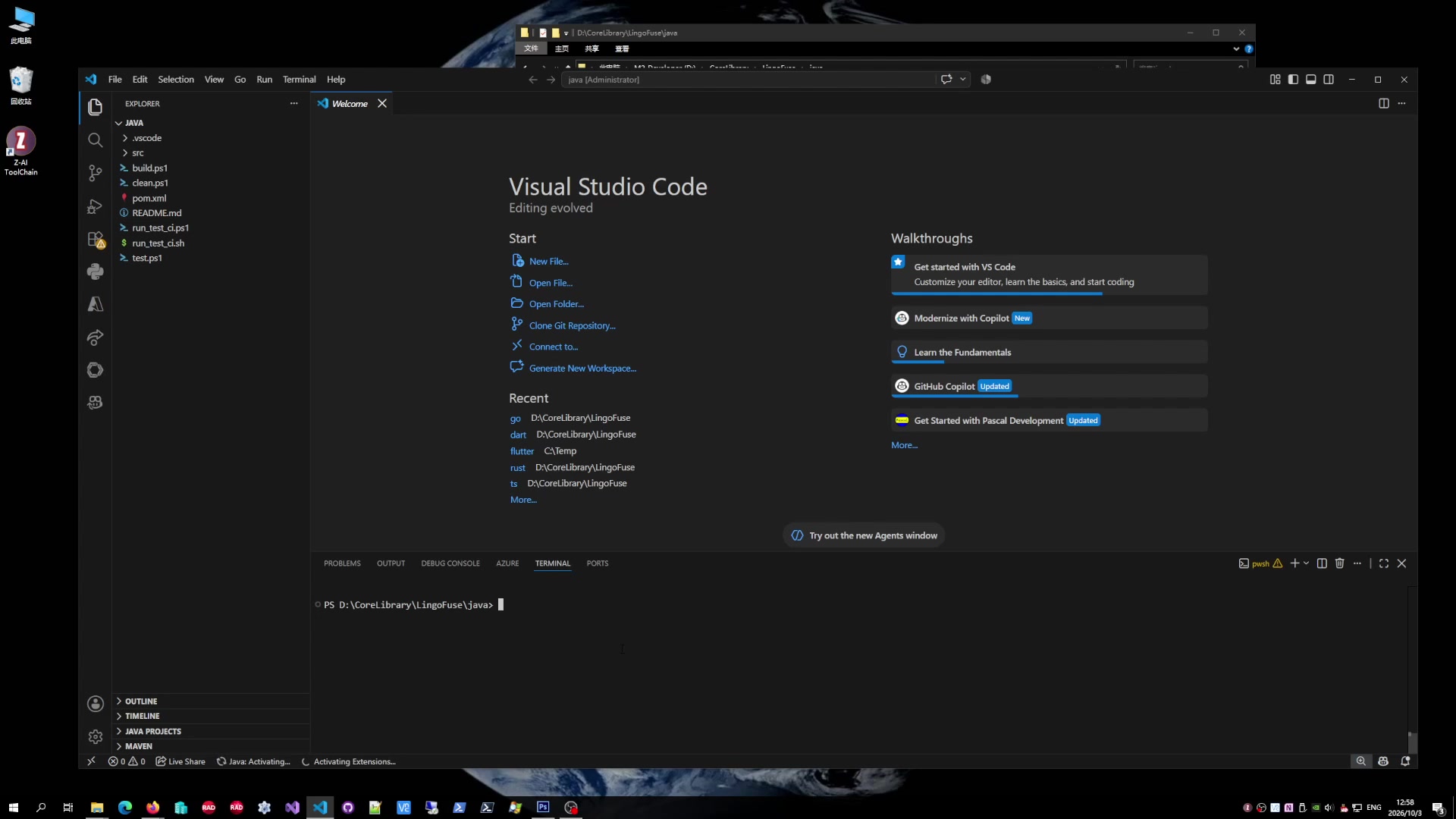The height and width of the screenshot is (819, 1456).
Task: Maximize the terminal panel size
Action: [x=1384, y=563]
